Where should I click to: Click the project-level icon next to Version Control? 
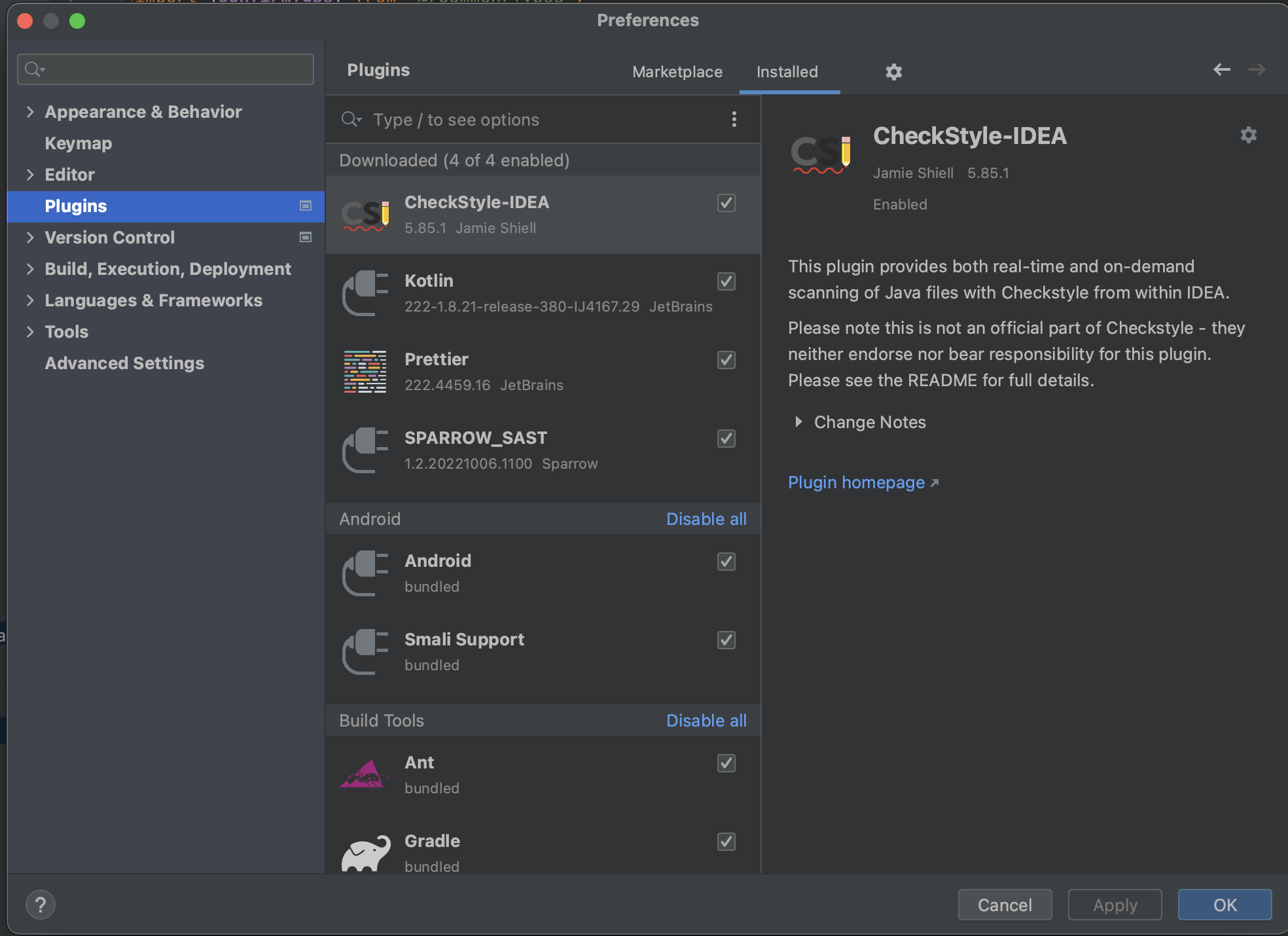coord(306,237)
